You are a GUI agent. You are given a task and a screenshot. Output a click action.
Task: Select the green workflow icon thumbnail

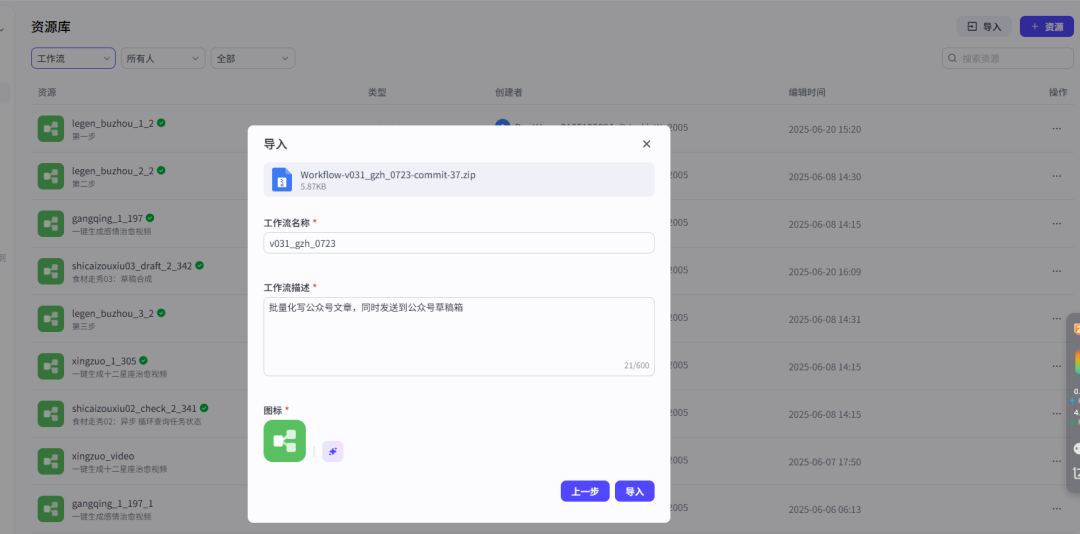point(284,441)
